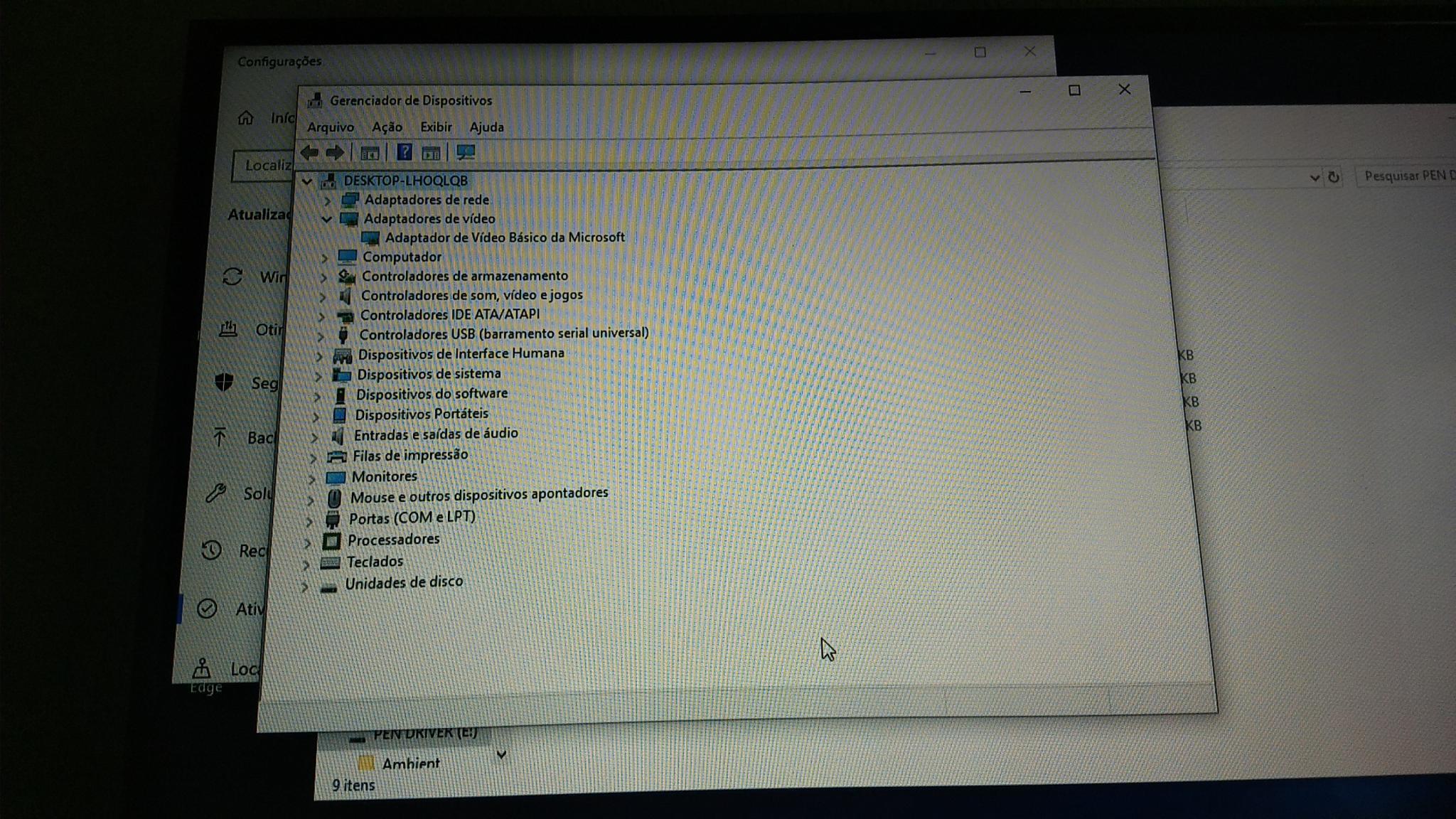Select Entradas e saídas de áudio row
This screenshot has height=819, width=1456.
click(436, 434)
